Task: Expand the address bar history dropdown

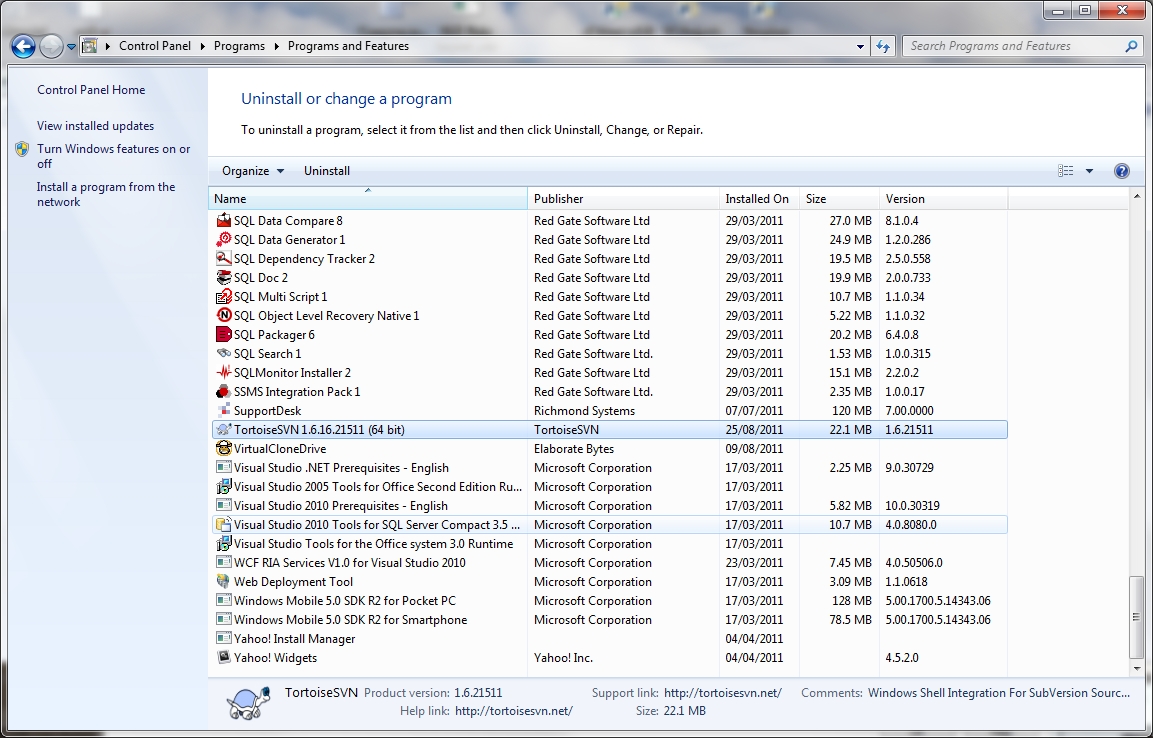Action: coord(860,46)
